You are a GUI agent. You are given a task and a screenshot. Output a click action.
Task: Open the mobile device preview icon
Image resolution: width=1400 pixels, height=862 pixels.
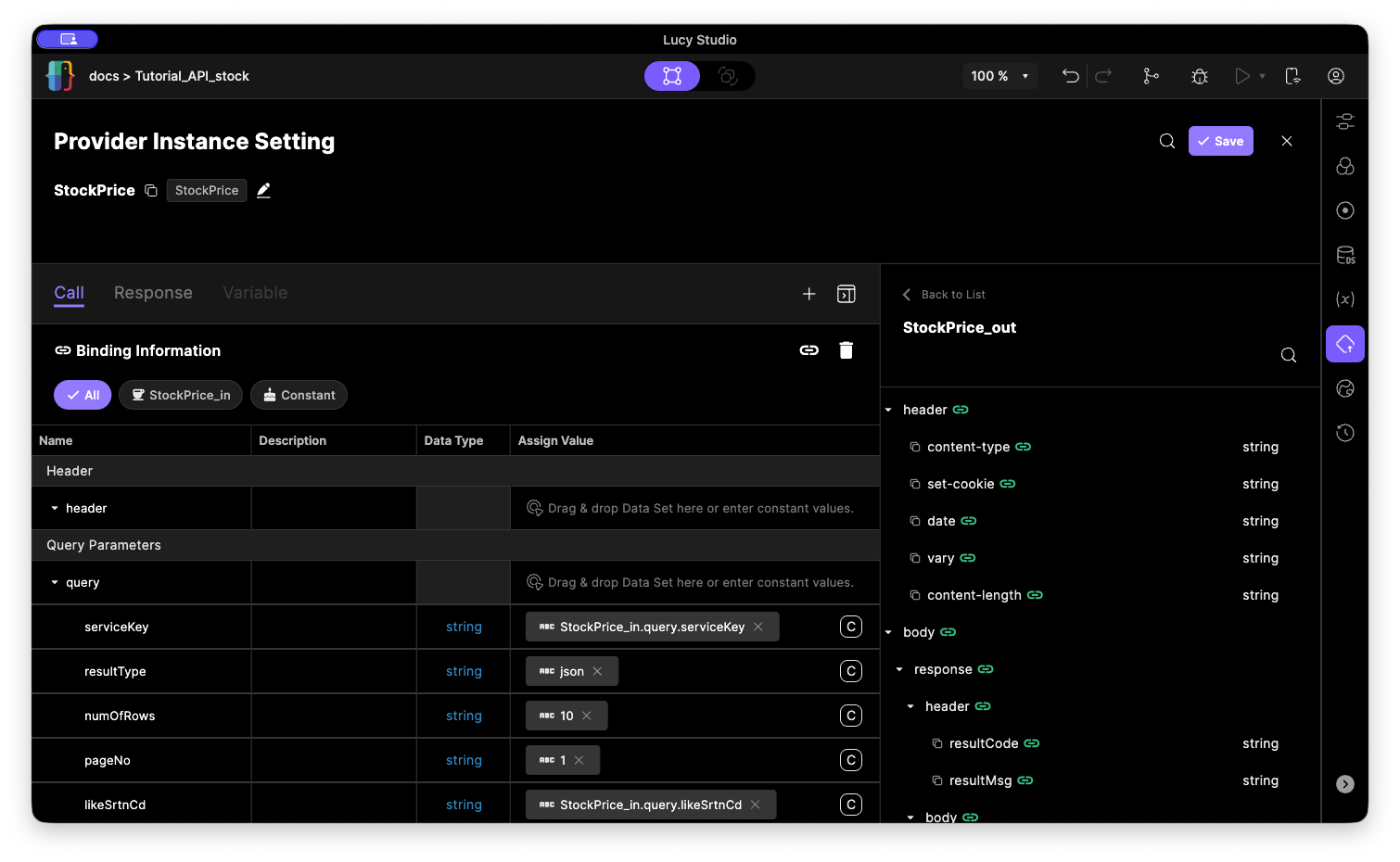(1292, 76)
